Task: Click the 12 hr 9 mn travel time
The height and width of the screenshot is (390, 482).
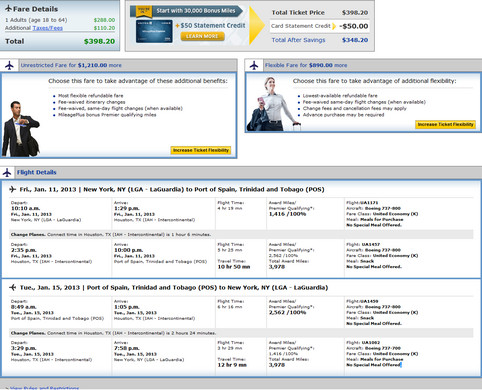Action: pyautogui.click(x=232, y=365)
